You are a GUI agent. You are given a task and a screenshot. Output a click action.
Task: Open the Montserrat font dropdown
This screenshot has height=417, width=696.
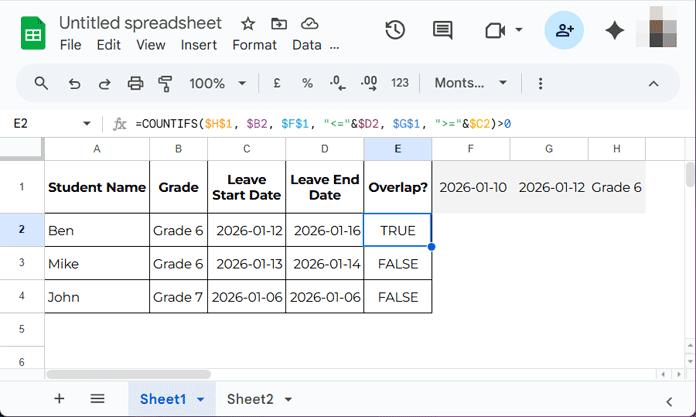click(x=471, y=83)
